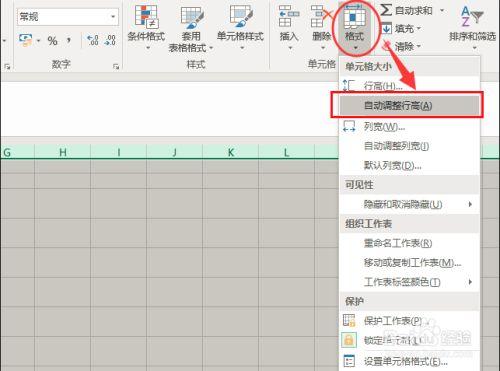Click the AutoSum (自动求和) sigma icon
This screenshot has width=500, height=371.
coord(386,10)
